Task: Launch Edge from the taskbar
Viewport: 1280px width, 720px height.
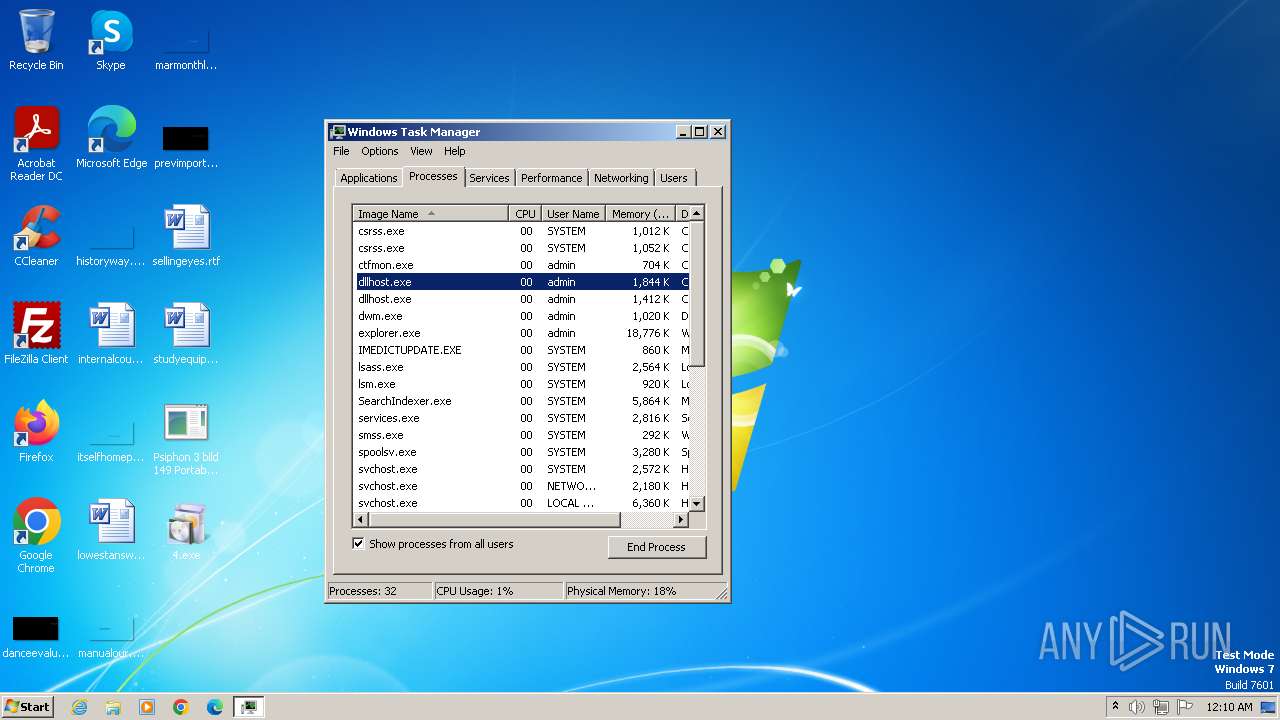Action: [x=215, y=707]
